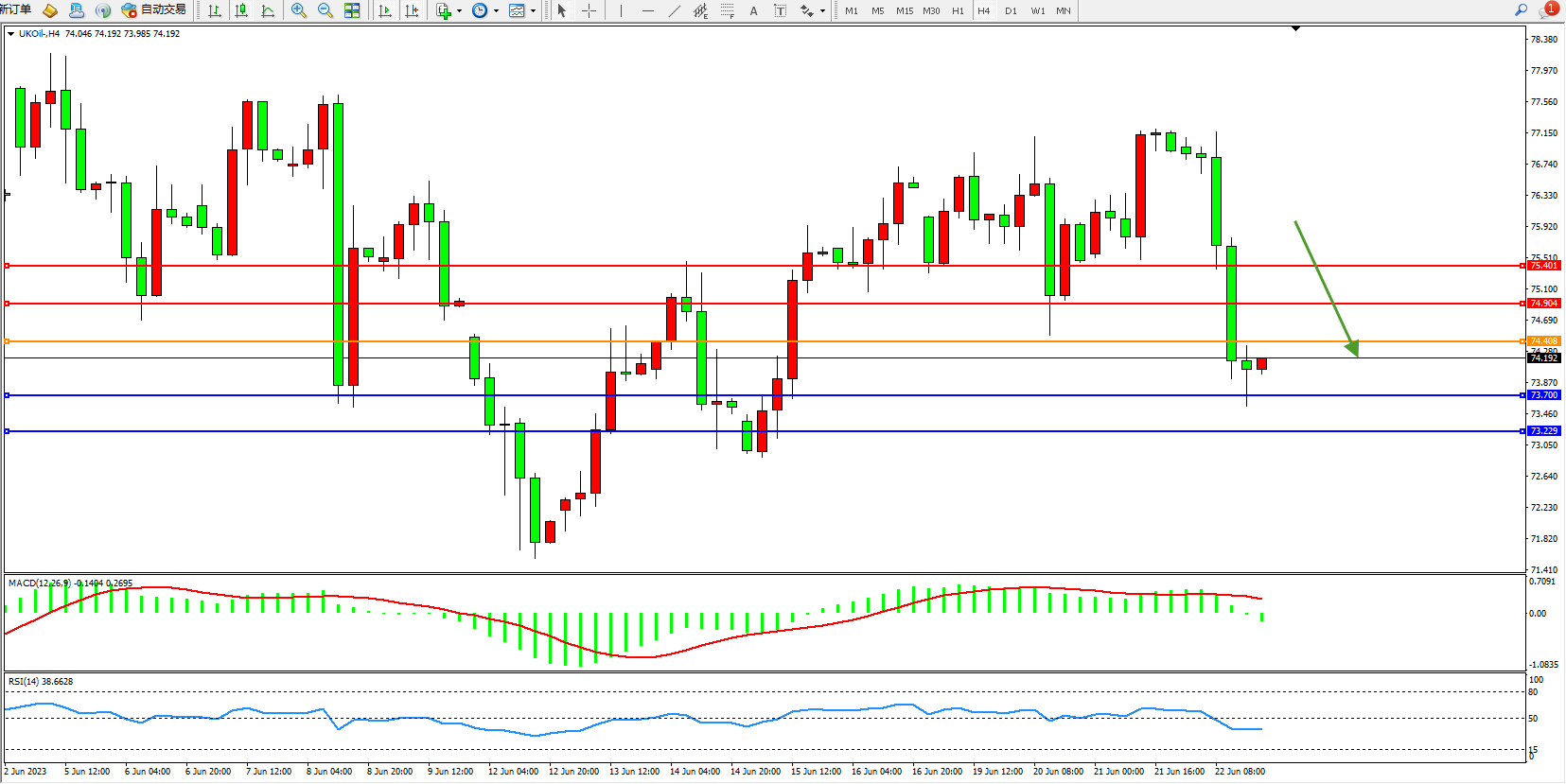Open the chart periods clock dropdown arrow
The height and width of the screenshot is (784, 1566).
496,11
